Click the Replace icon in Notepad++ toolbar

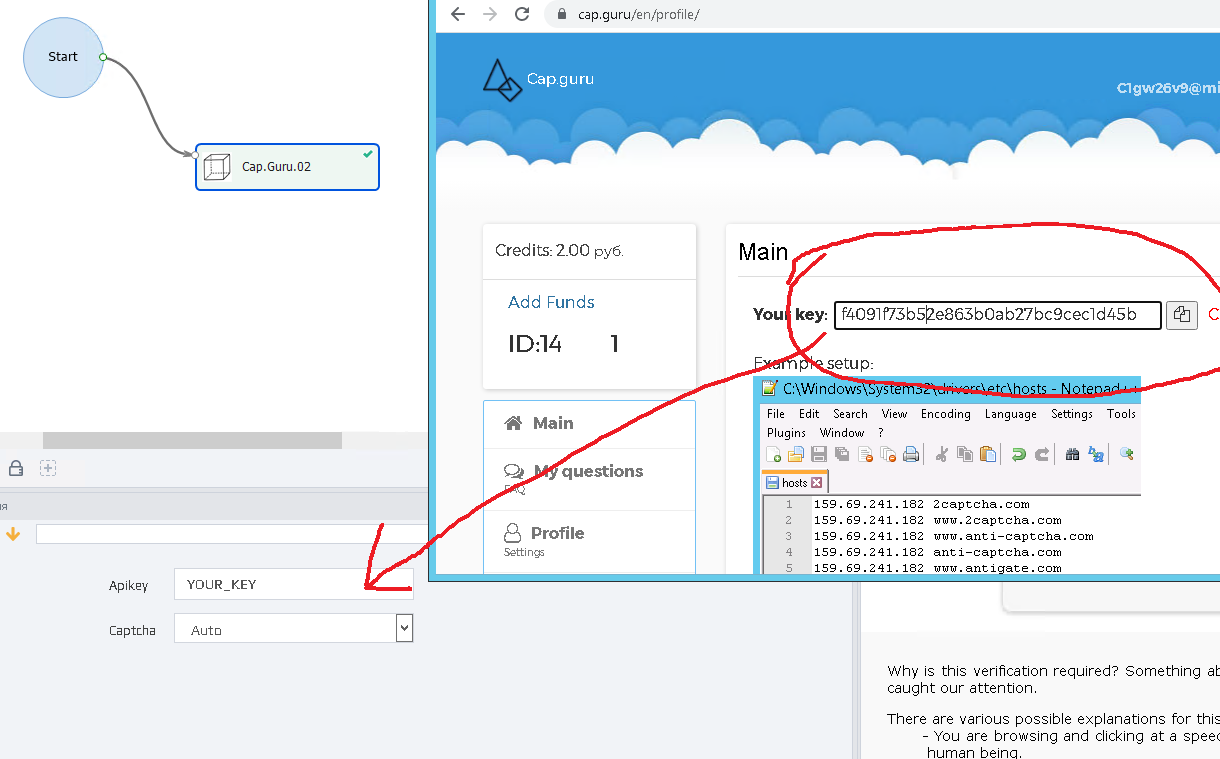(x=1096, y=455)
